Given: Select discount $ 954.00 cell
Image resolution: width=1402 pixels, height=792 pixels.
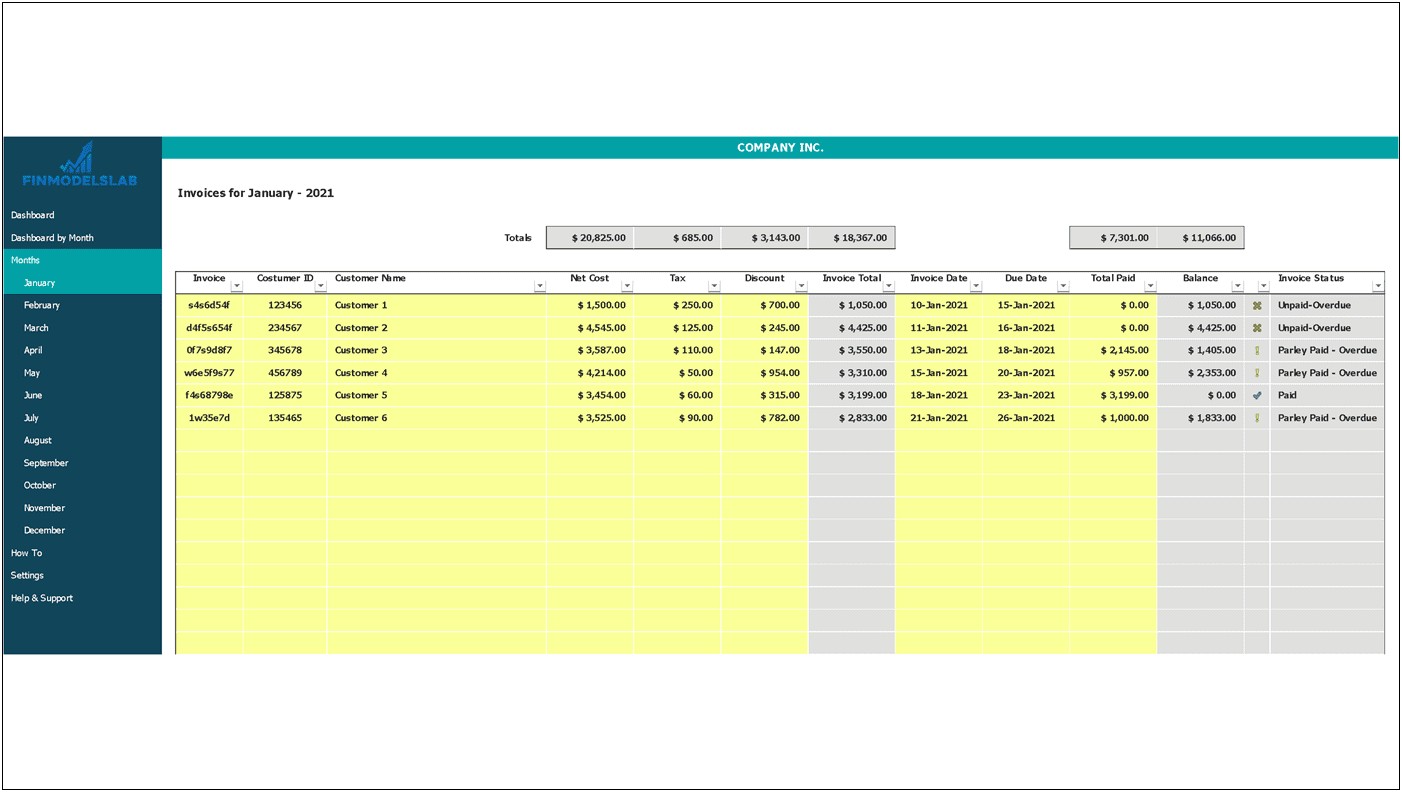Looking at the screenshot, I should [765, 373].
